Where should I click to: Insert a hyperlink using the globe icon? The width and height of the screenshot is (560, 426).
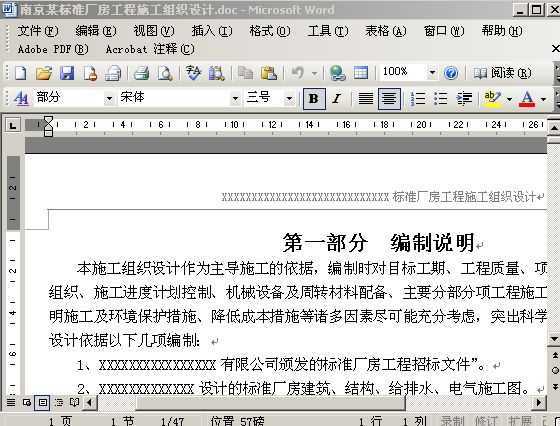[337, 73]
